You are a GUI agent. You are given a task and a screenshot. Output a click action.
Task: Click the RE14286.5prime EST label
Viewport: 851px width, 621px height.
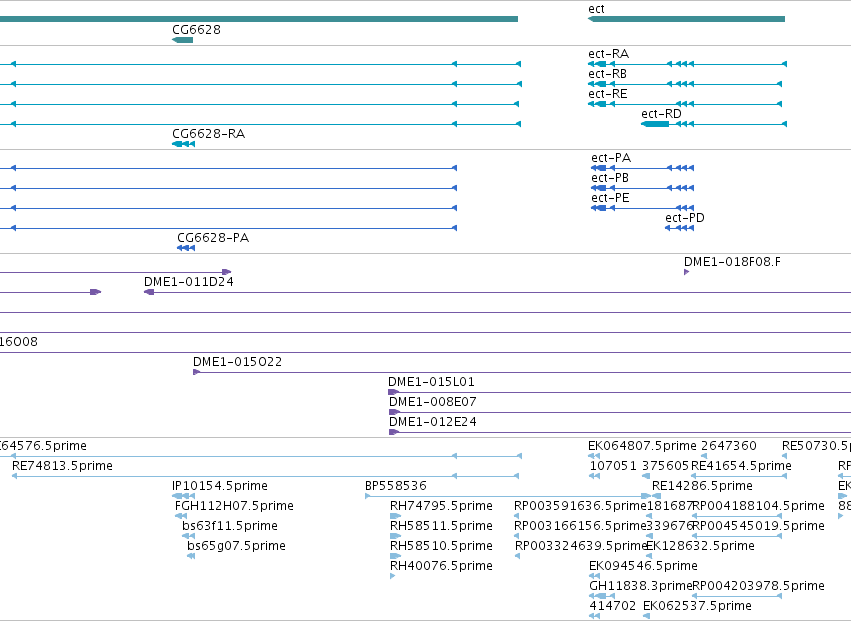coord(702,486)
